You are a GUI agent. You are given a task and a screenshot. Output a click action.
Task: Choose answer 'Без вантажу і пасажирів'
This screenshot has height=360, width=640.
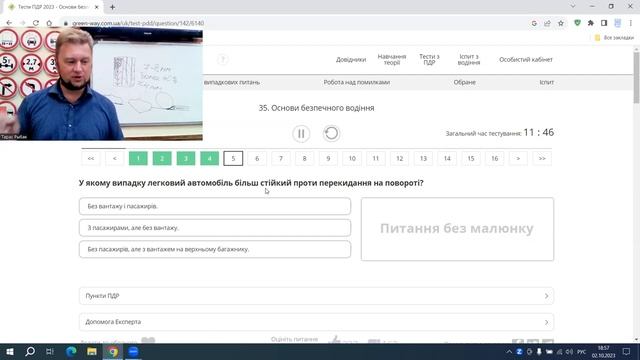(x=215, y=206)
